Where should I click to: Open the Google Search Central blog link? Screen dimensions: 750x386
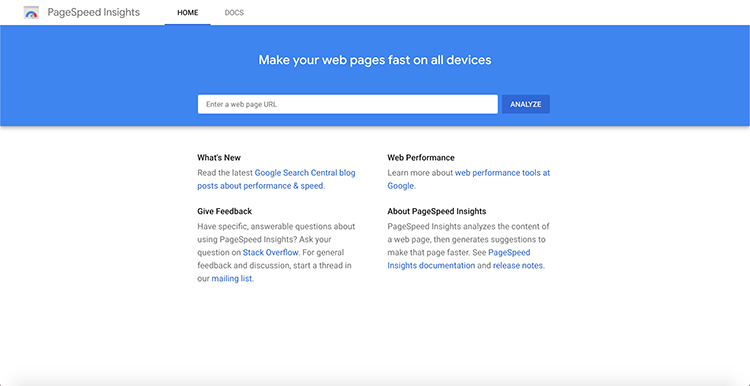[305, 173]
